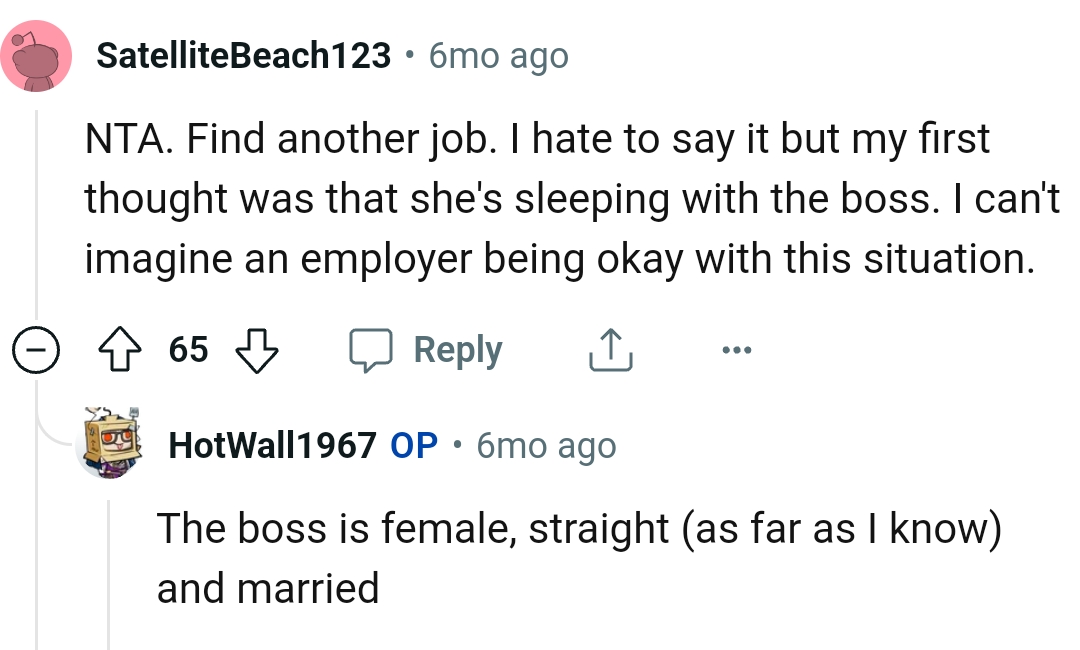
Task: Select the 6mo ago timestamp on top comment
Action: pos(498,56)
